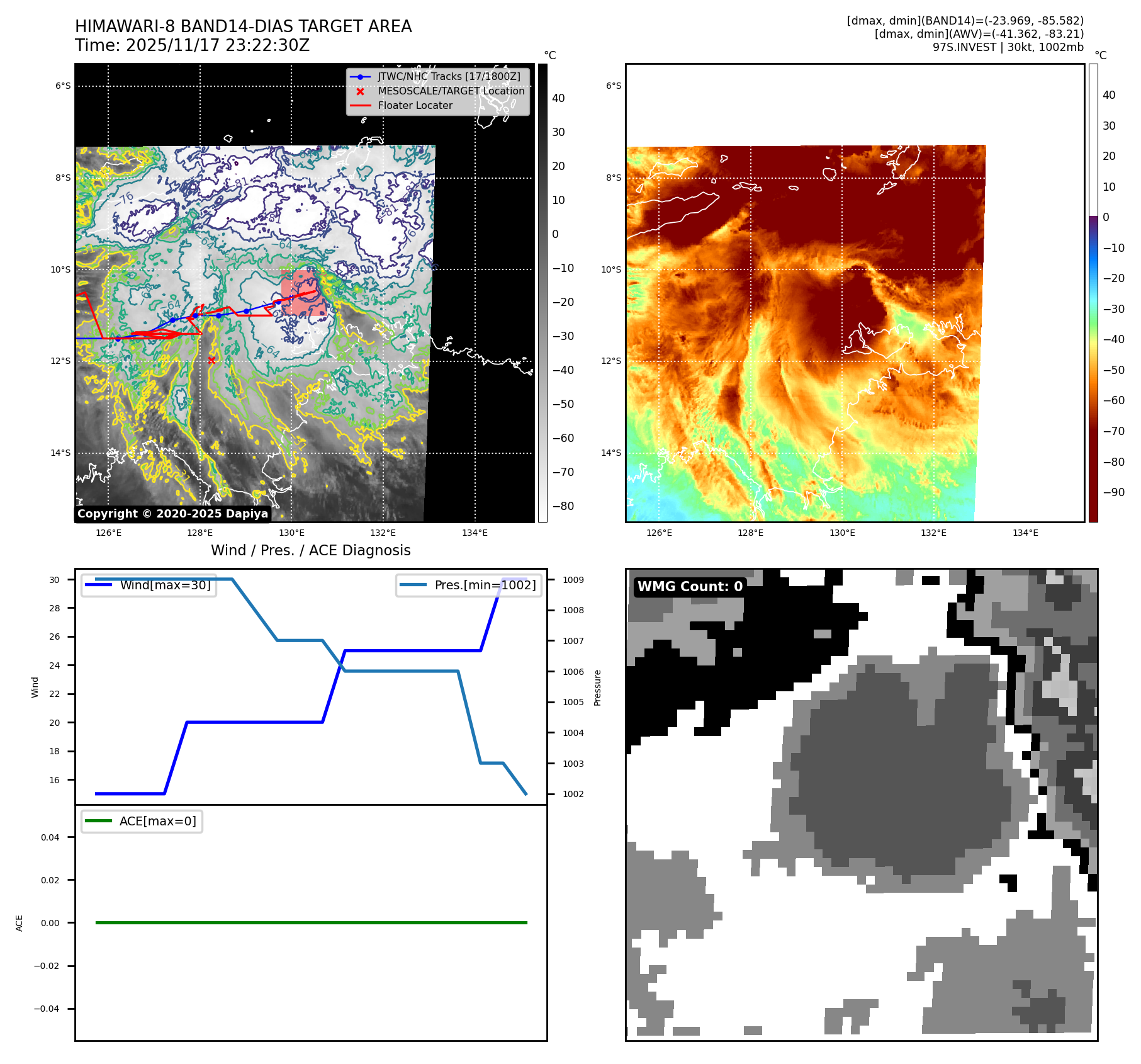
Task: Click the MESOSCALE/TARGET Location legend text
Action: (451, 91)
